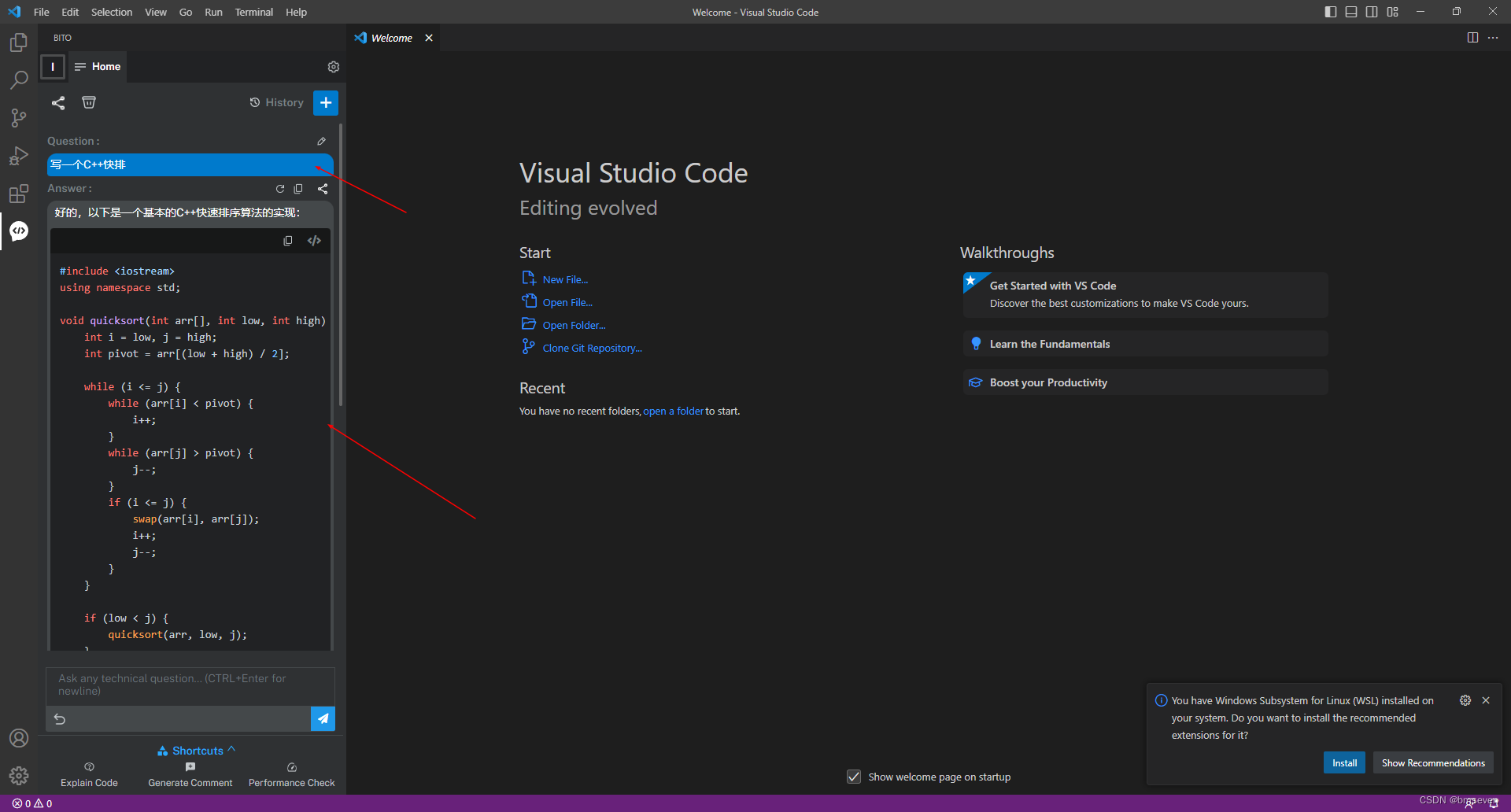Dismiss the WSL notification
This screenshot has width=1511, height=812.
(1486, 700)
